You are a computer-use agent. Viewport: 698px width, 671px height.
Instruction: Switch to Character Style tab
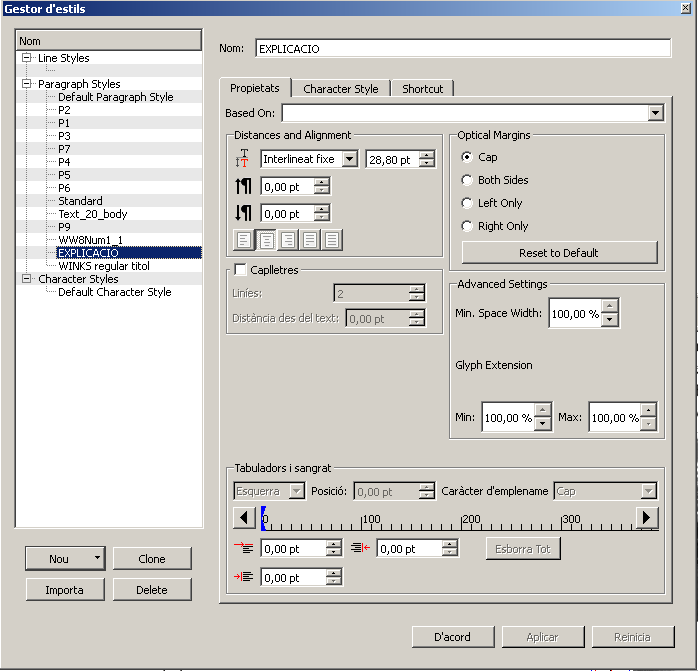[x=341, y=89]
